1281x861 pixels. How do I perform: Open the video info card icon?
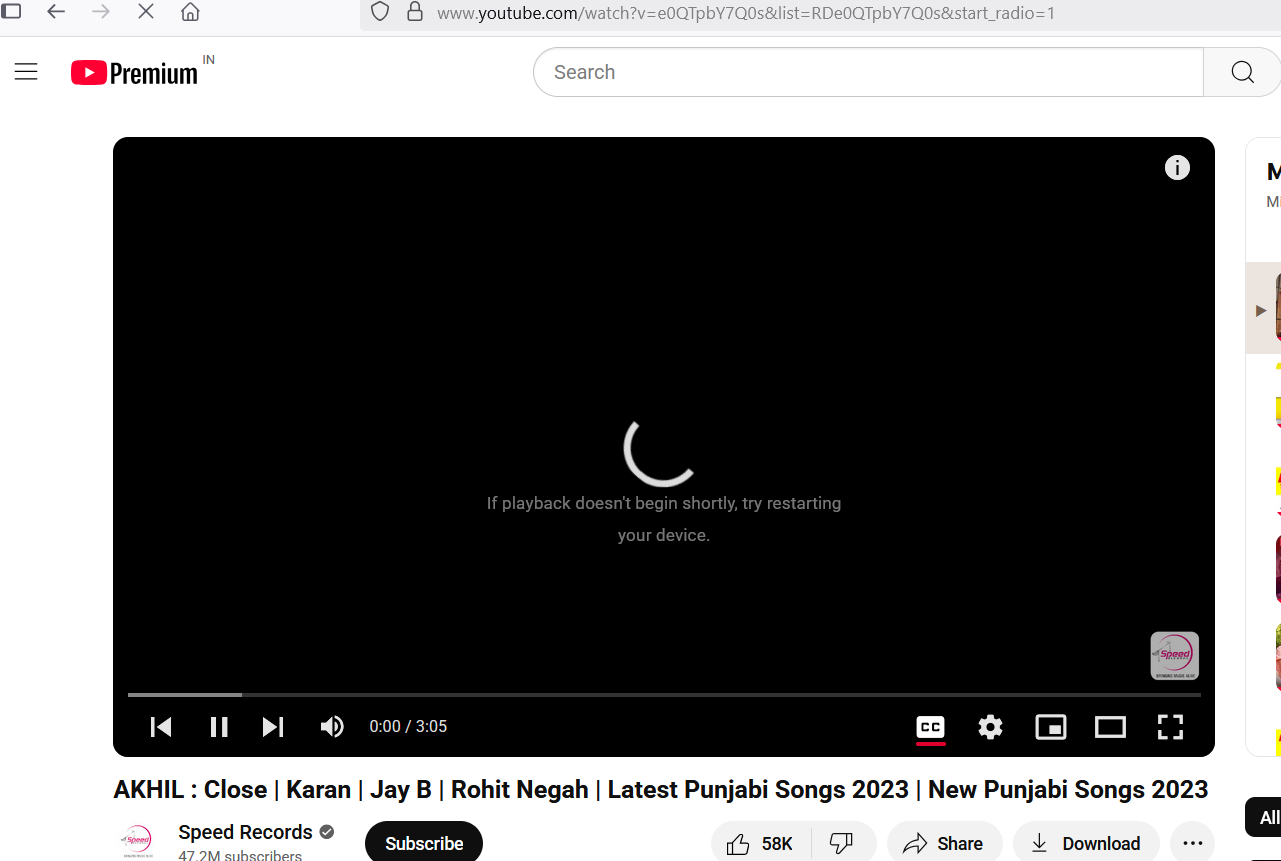tap(1177, 168)
